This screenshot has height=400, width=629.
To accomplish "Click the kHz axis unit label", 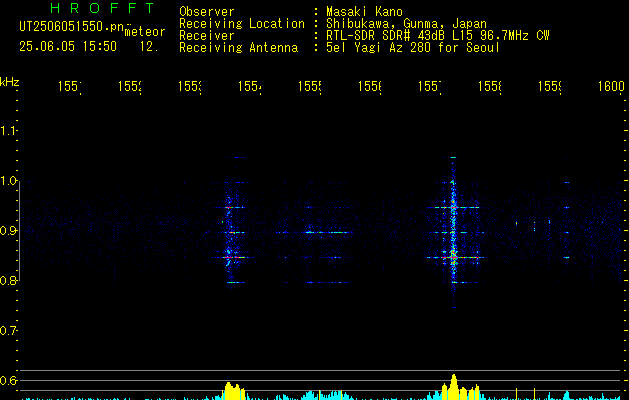I will (x=10, y=82).
